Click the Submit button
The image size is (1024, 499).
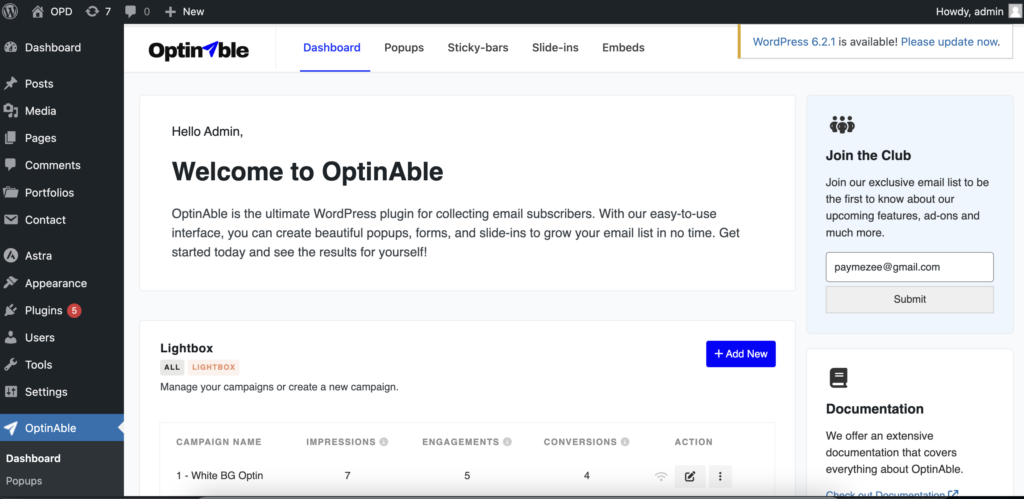coord(910,299)
